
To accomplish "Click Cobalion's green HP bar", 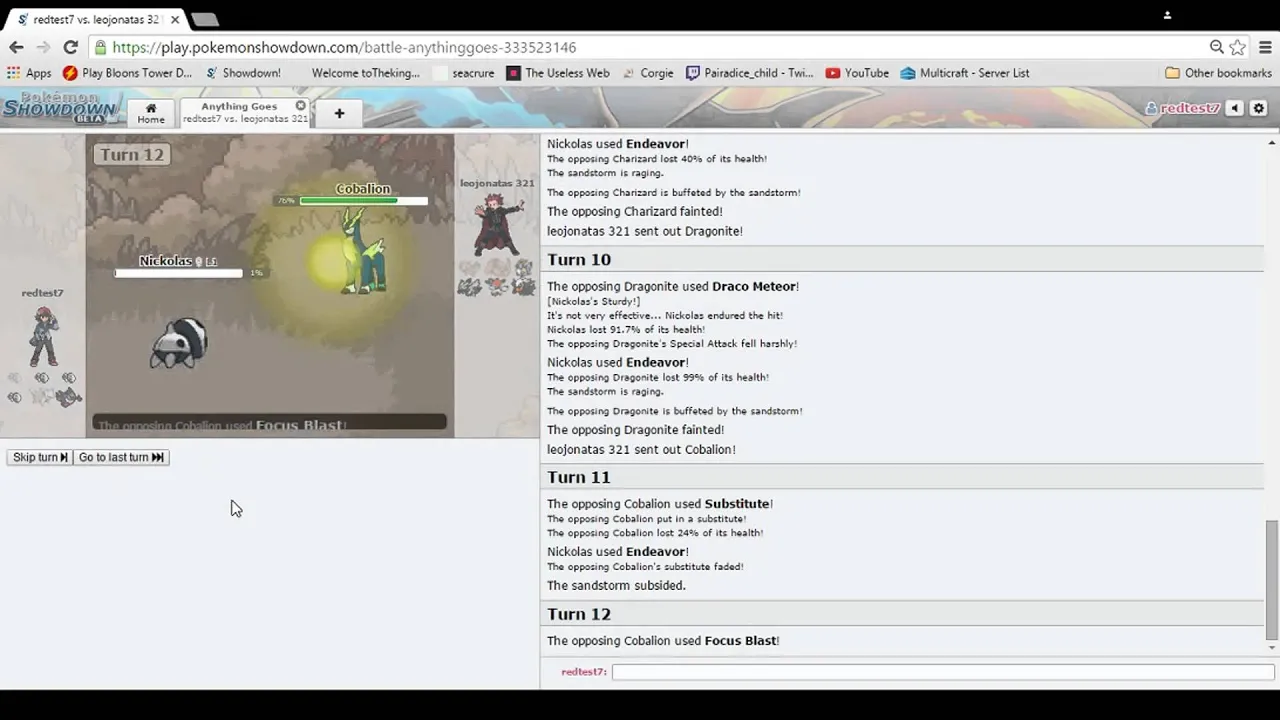I will pyautogui.click(x=364, y=201).
